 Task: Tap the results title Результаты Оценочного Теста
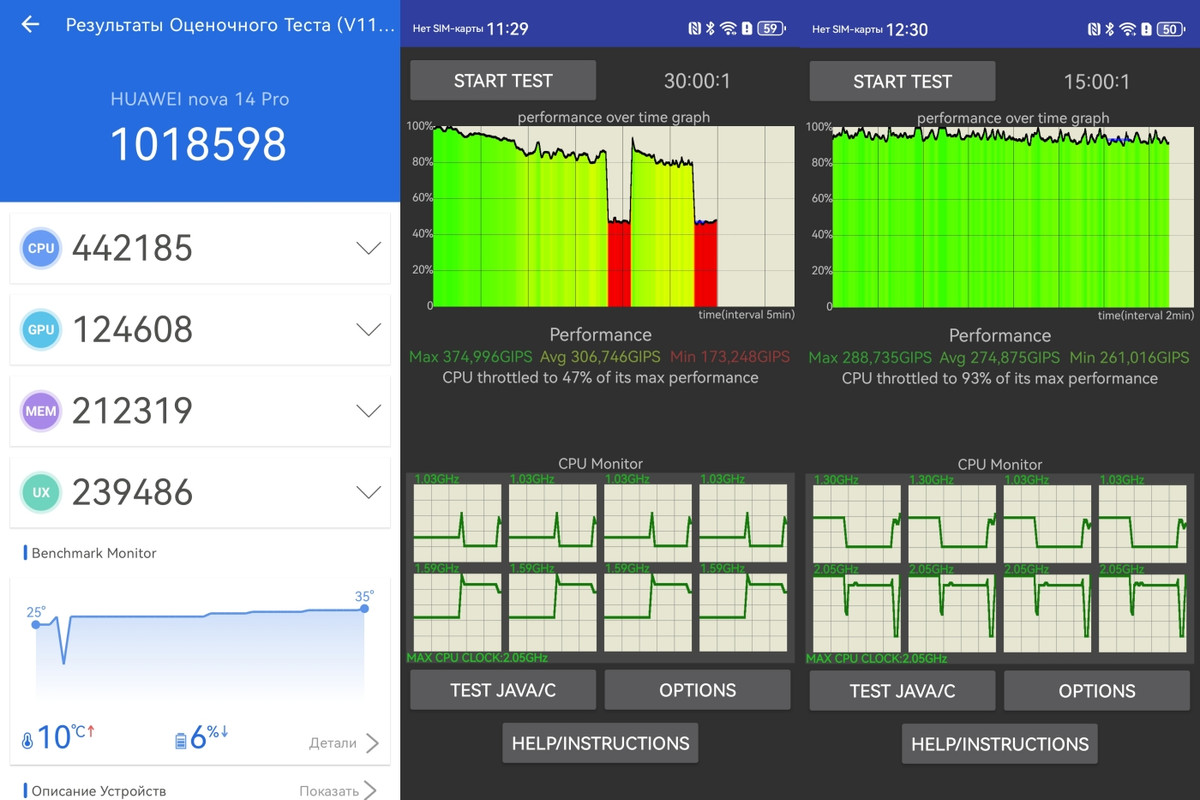coord(230,24)
